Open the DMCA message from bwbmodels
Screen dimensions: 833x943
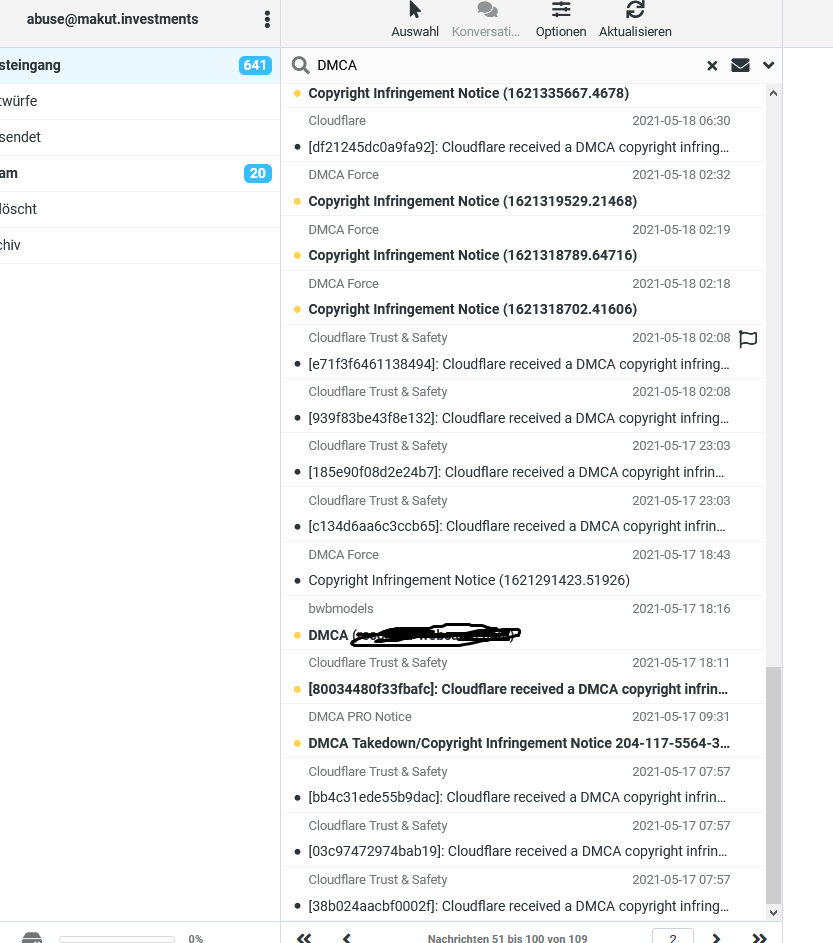click(523, 622)
